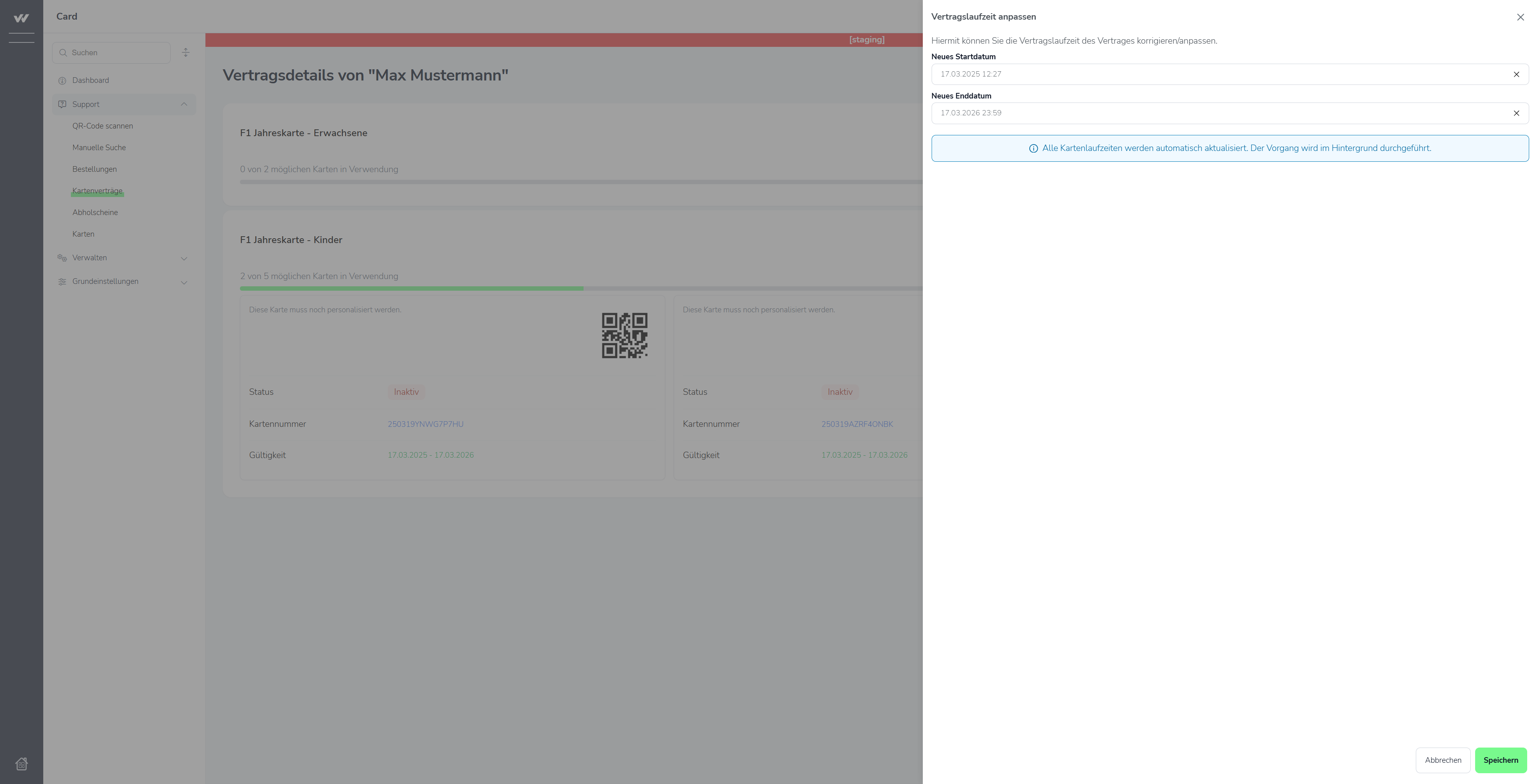Clear the Neues Enddatum field with X
Screen dimensions: 1538x784
(1516, 113)
